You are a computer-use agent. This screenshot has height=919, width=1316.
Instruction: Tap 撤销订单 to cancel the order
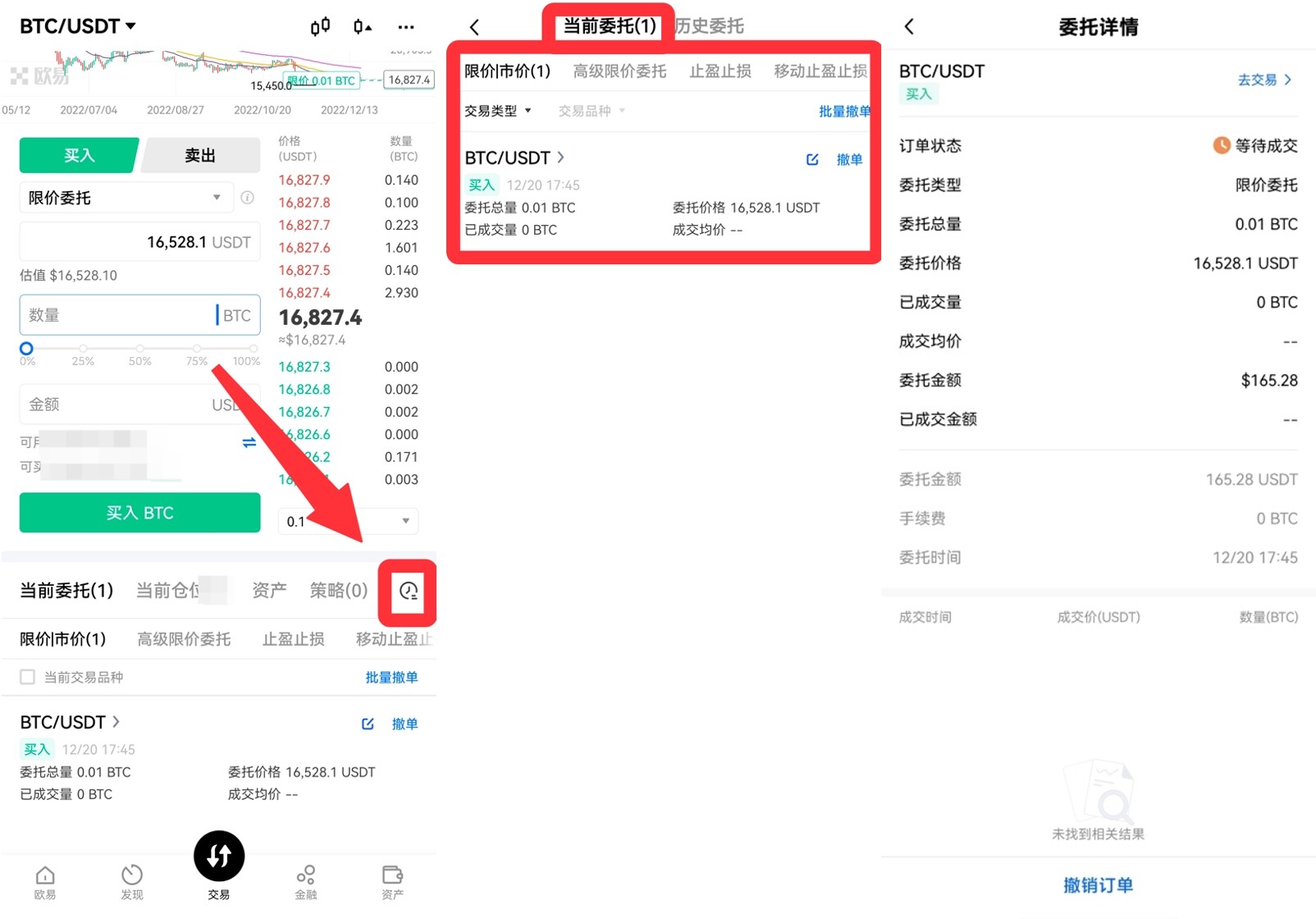[x=1097, y=885]
